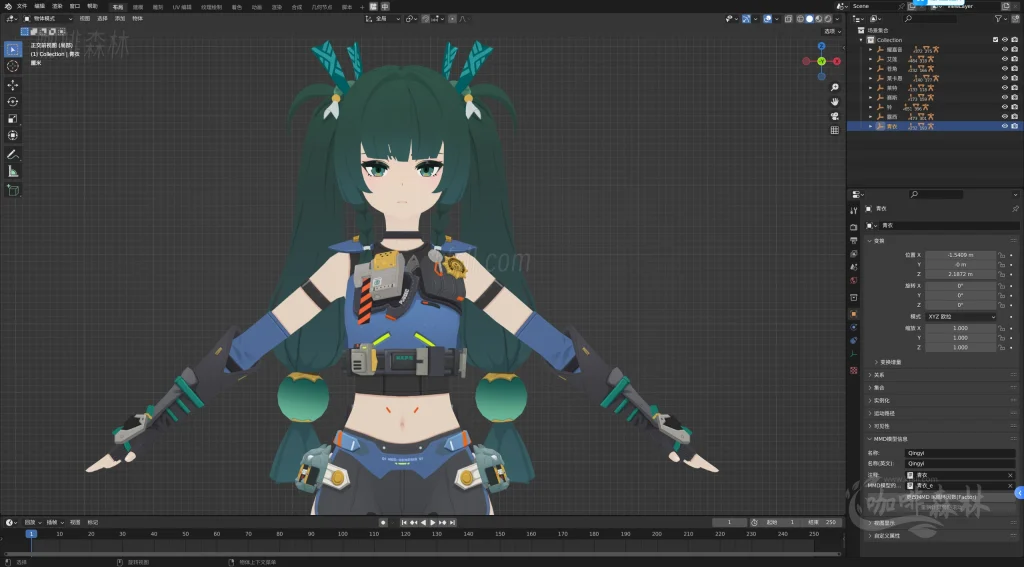Switch to the 几何节点 workspace tab

pos(321,7)
